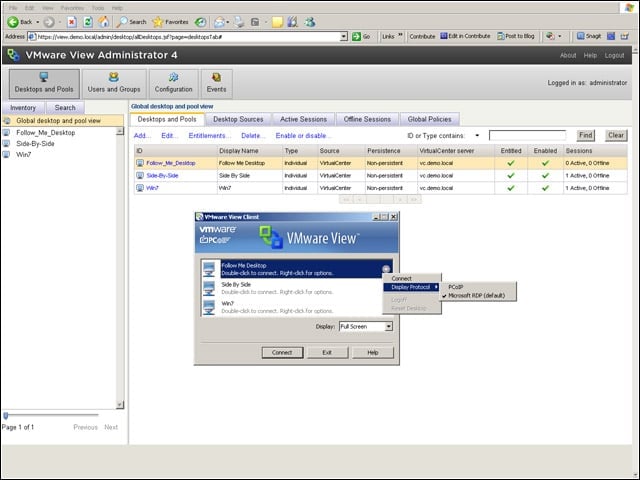Click sidebar page slider handle

click(6, 416)
